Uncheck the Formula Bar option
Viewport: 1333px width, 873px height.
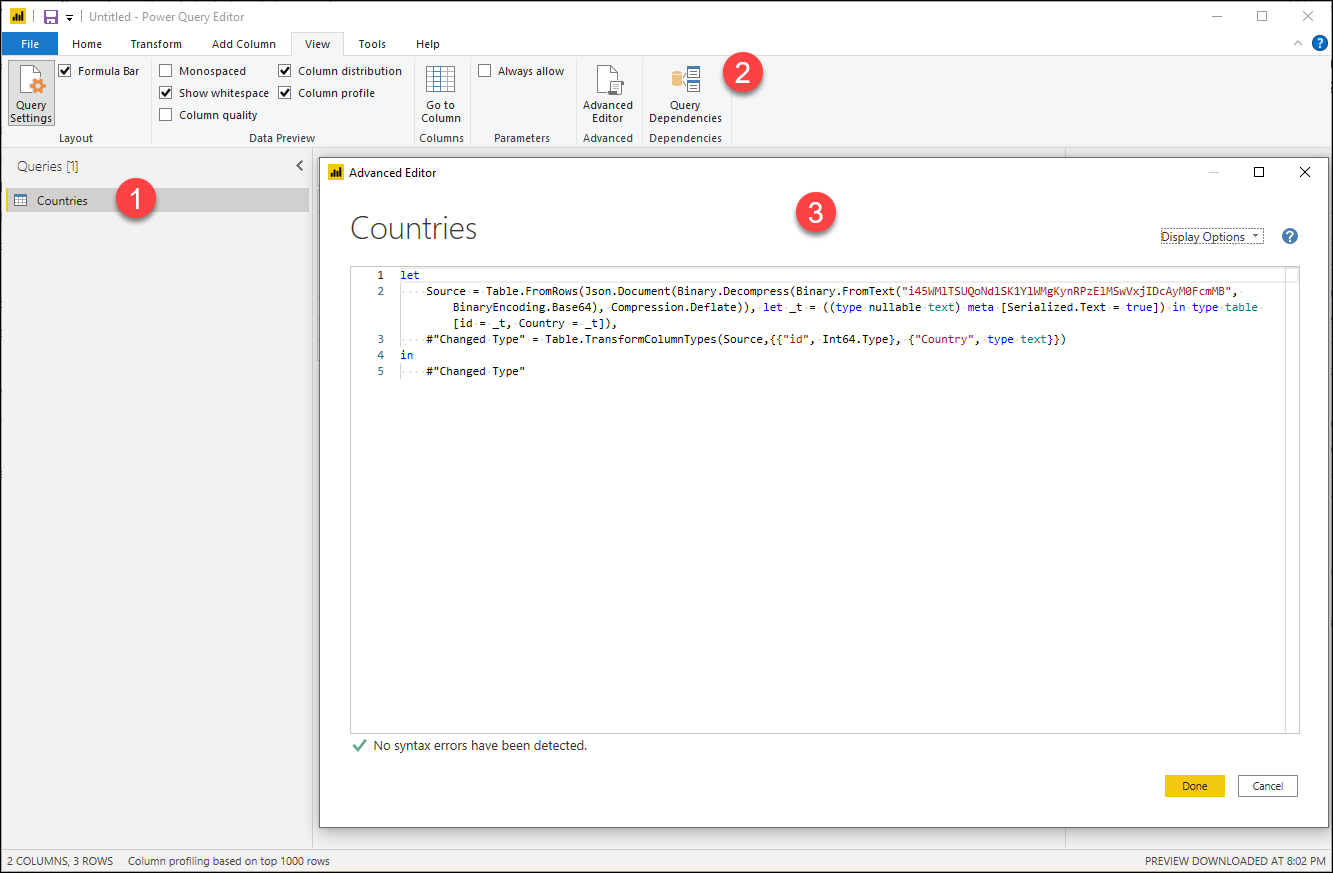[x=65, y=70]
